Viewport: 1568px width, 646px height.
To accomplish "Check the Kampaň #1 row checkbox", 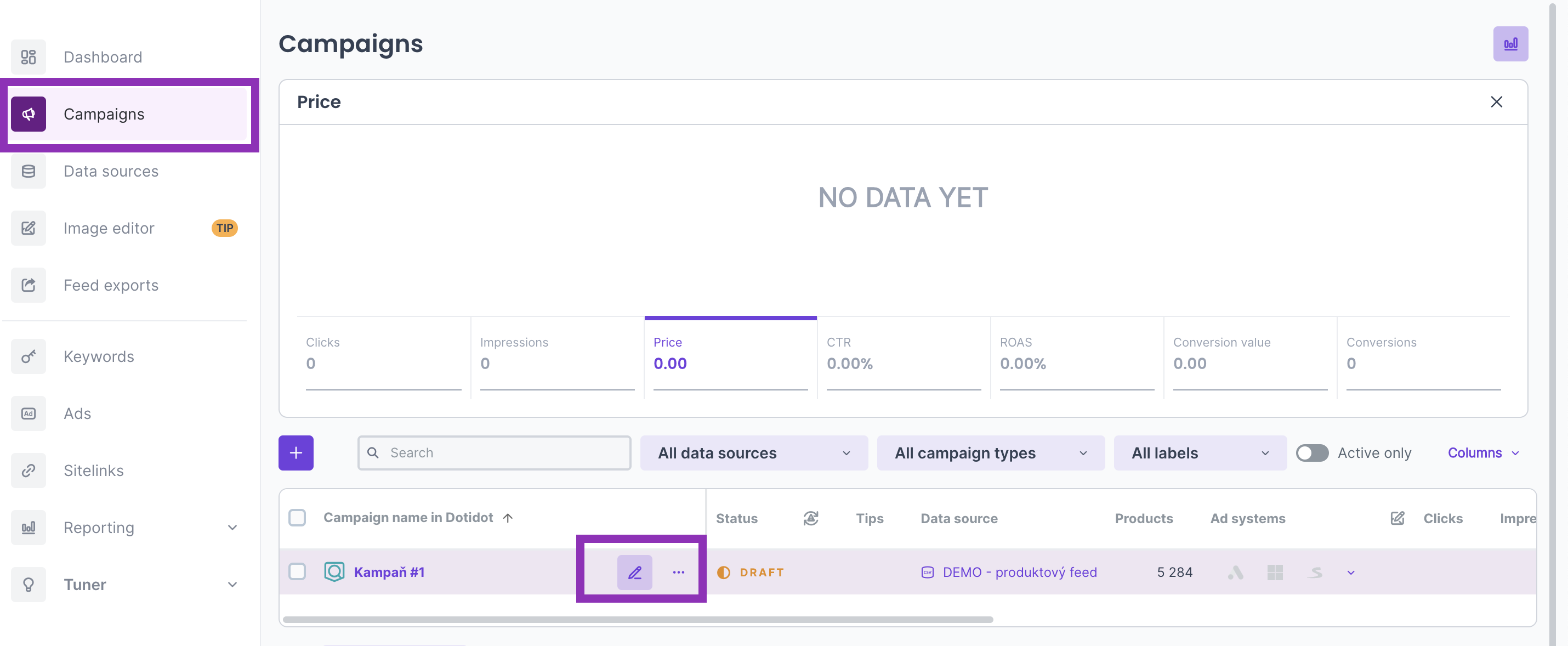I will 297,572.
